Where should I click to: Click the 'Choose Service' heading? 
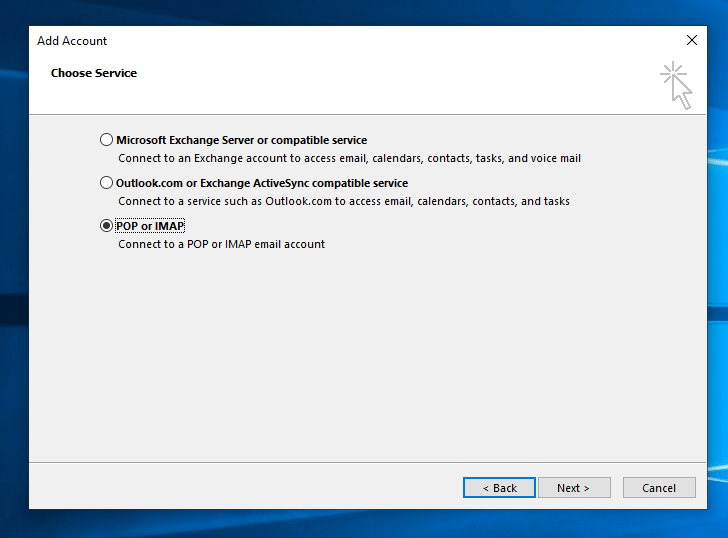94,73
